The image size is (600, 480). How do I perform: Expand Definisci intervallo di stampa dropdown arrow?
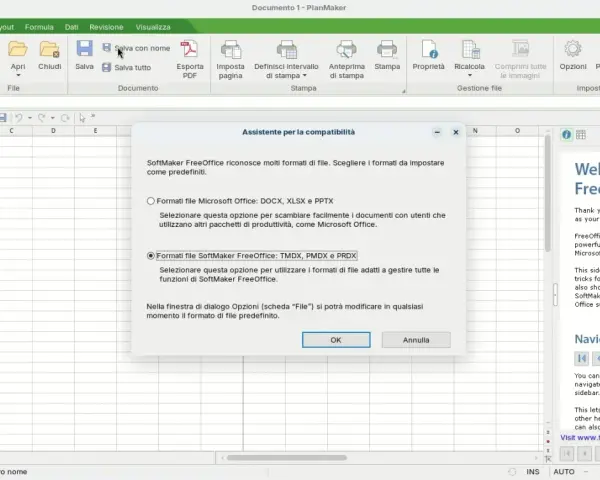(x=305, y=75)
